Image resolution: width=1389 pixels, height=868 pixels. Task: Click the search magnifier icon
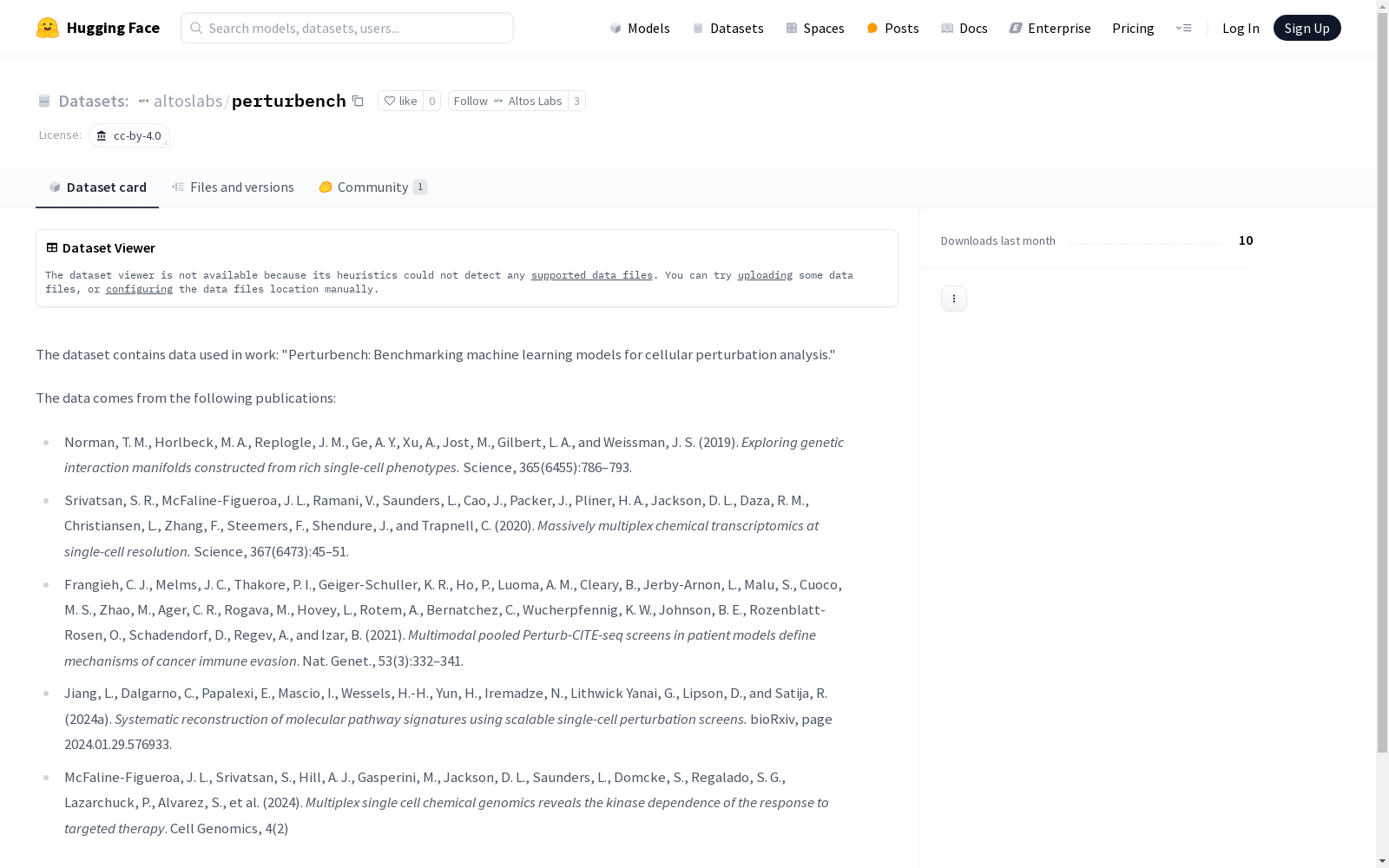[196, 28]
